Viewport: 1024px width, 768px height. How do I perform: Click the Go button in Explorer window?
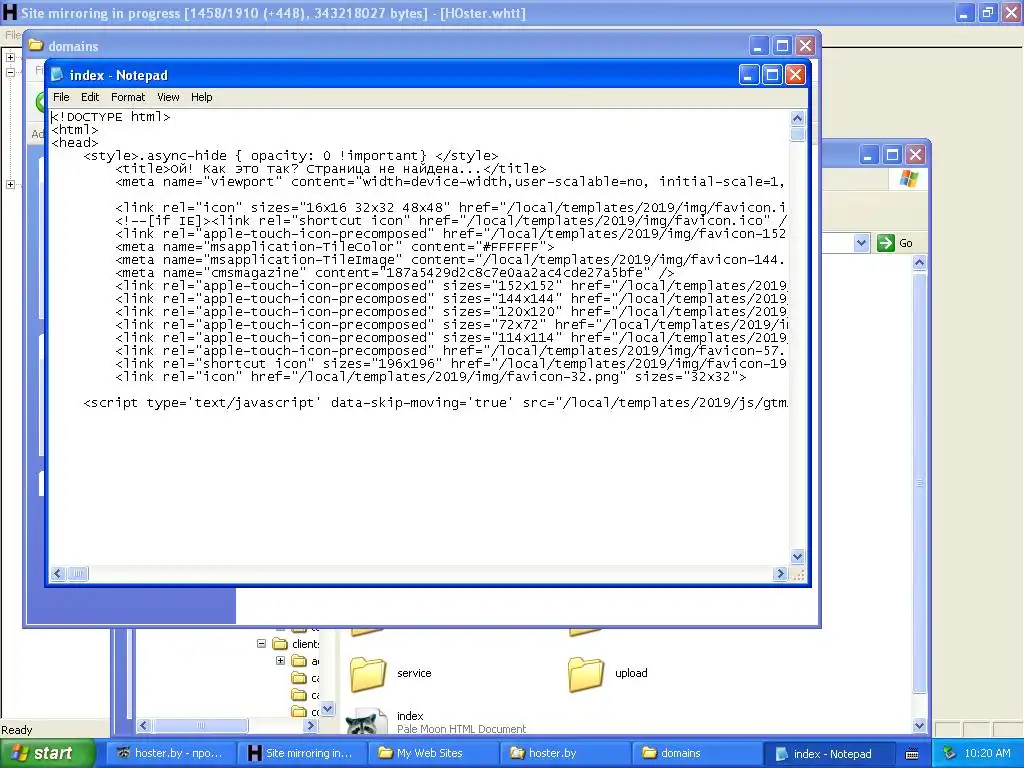click(x=895, y=243)
